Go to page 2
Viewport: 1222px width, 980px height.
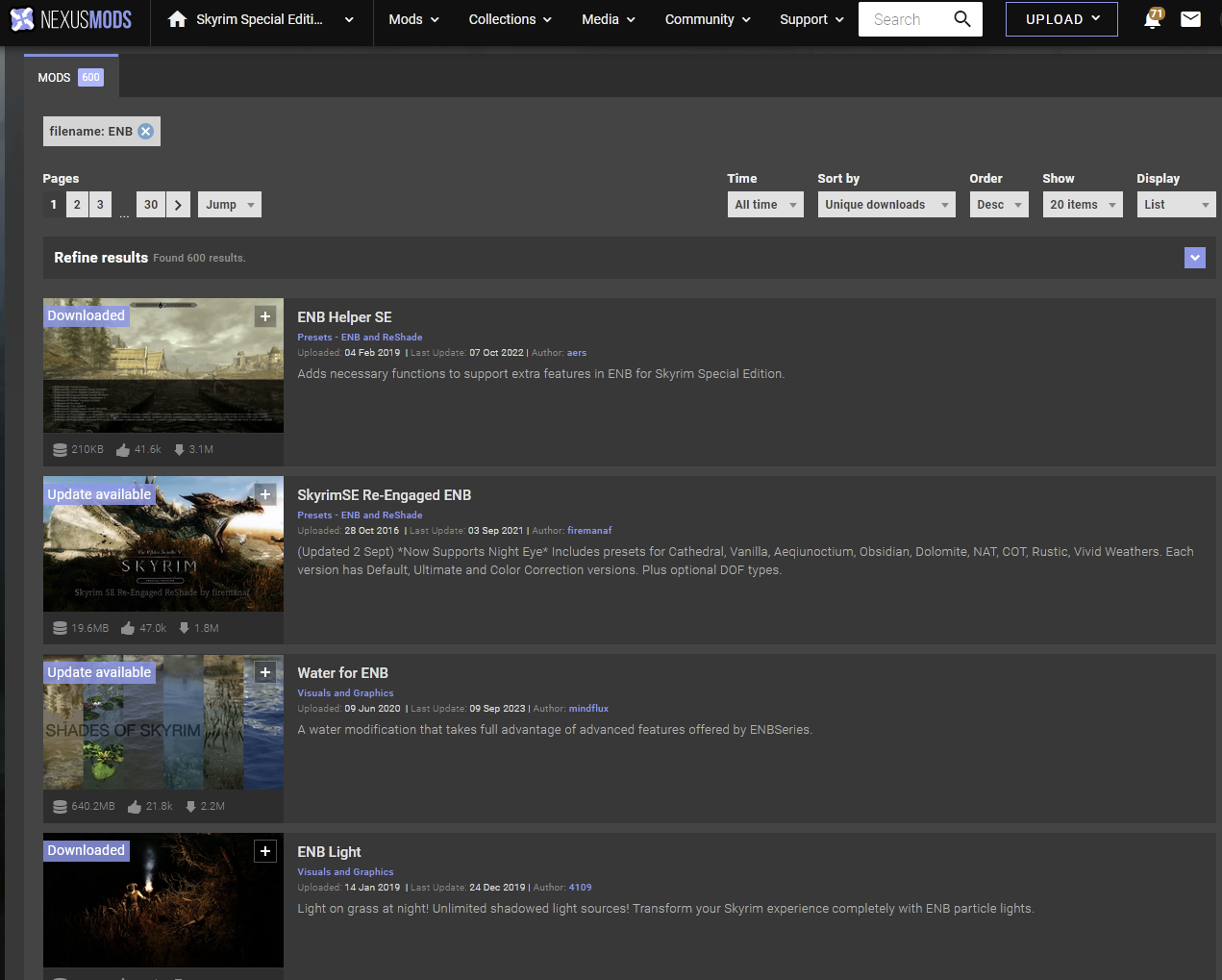[77, 205]
